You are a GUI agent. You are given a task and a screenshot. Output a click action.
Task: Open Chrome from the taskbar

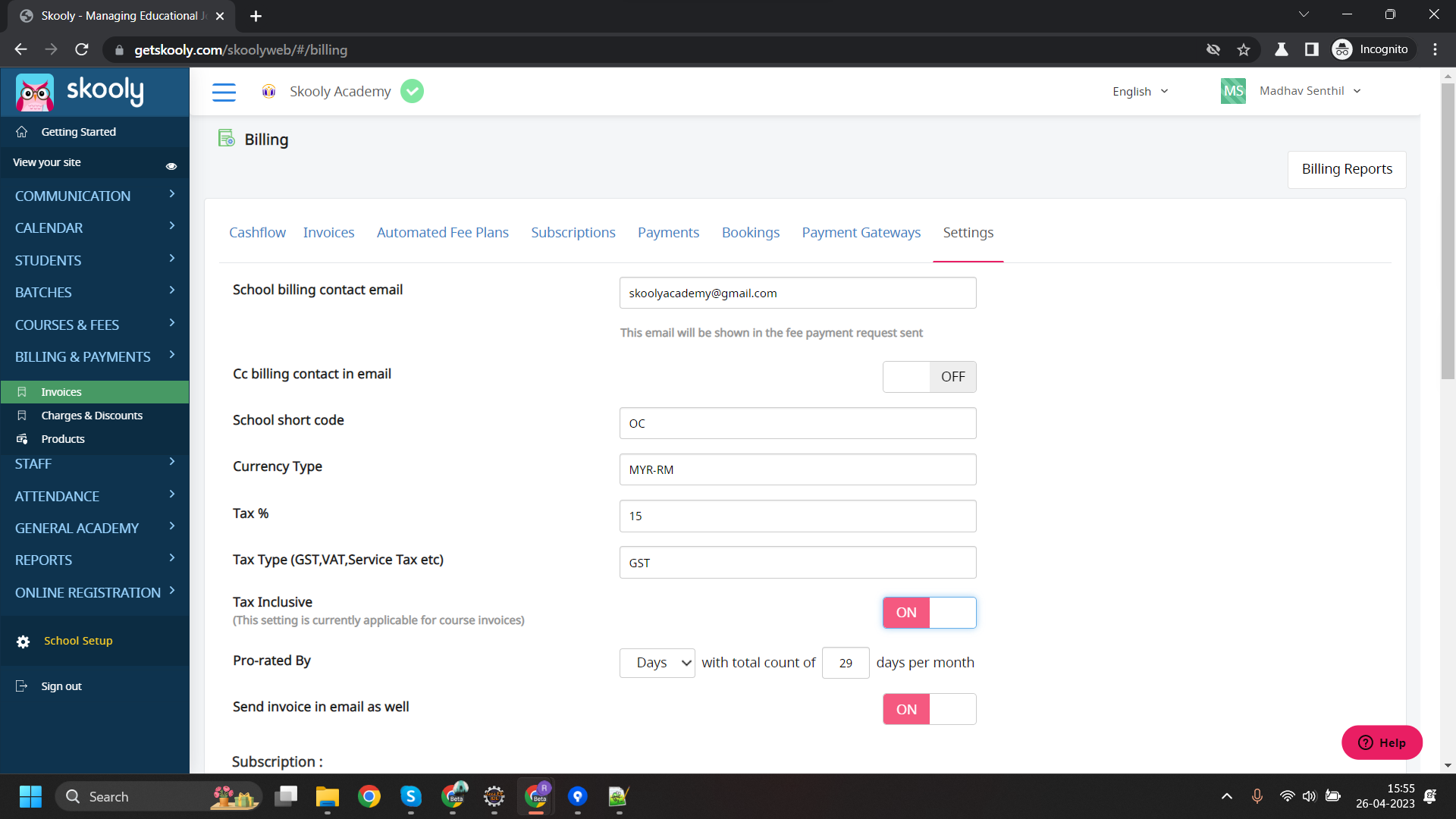click(x=369, y=796)
